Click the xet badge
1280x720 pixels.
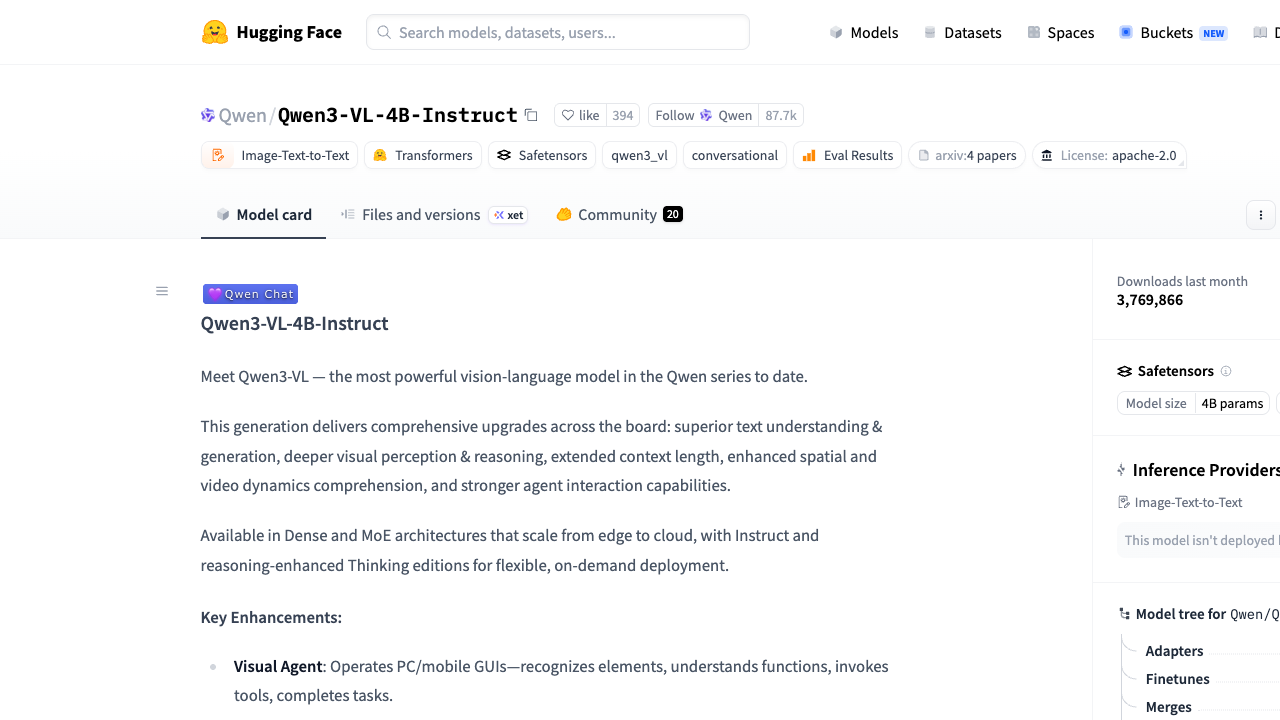(x=508, y=215)
